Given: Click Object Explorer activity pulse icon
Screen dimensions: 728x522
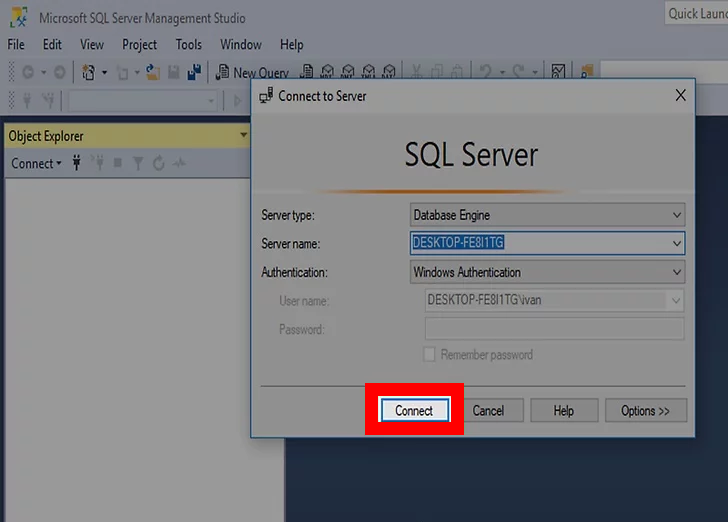Looking at the screenshot, I should click(179, 163).
